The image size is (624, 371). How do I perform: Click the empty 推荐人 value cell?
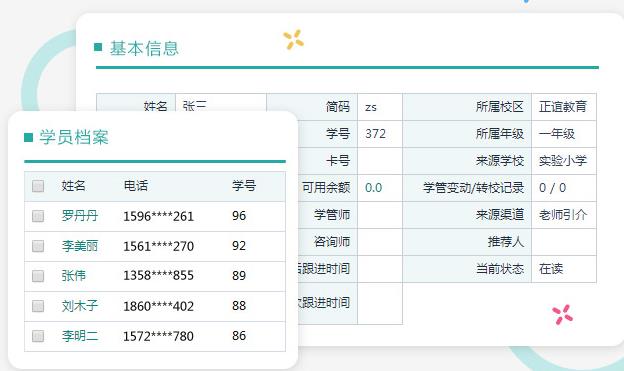[564, 242]
